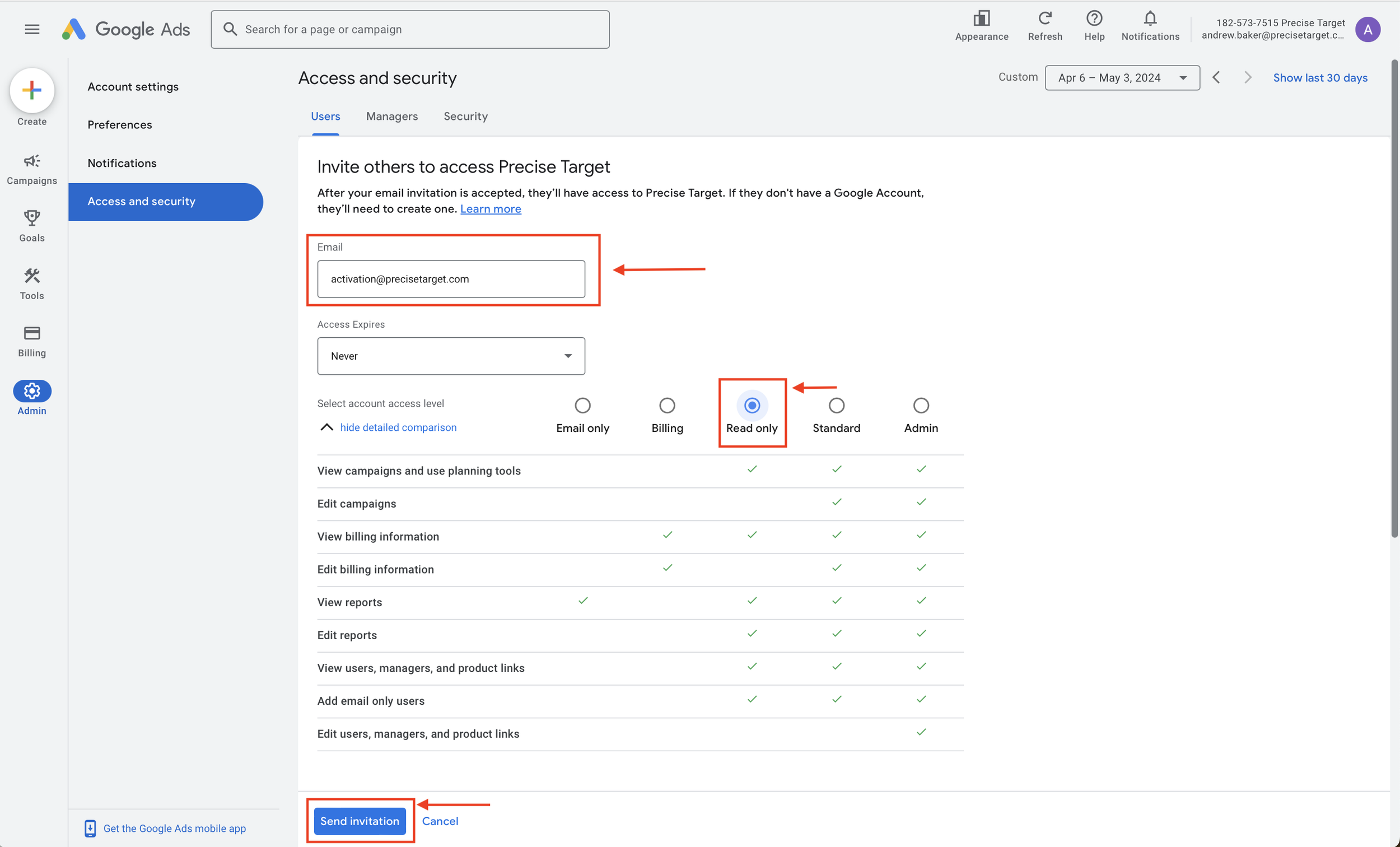Click the Create plus button
The height and width of the screenshot is (847, 1400).
point(32,90)
